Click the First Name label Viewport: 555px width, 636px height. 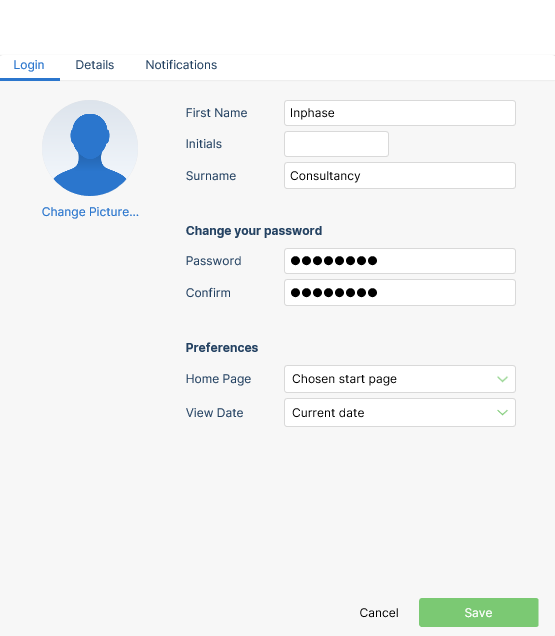click(216, 113)
